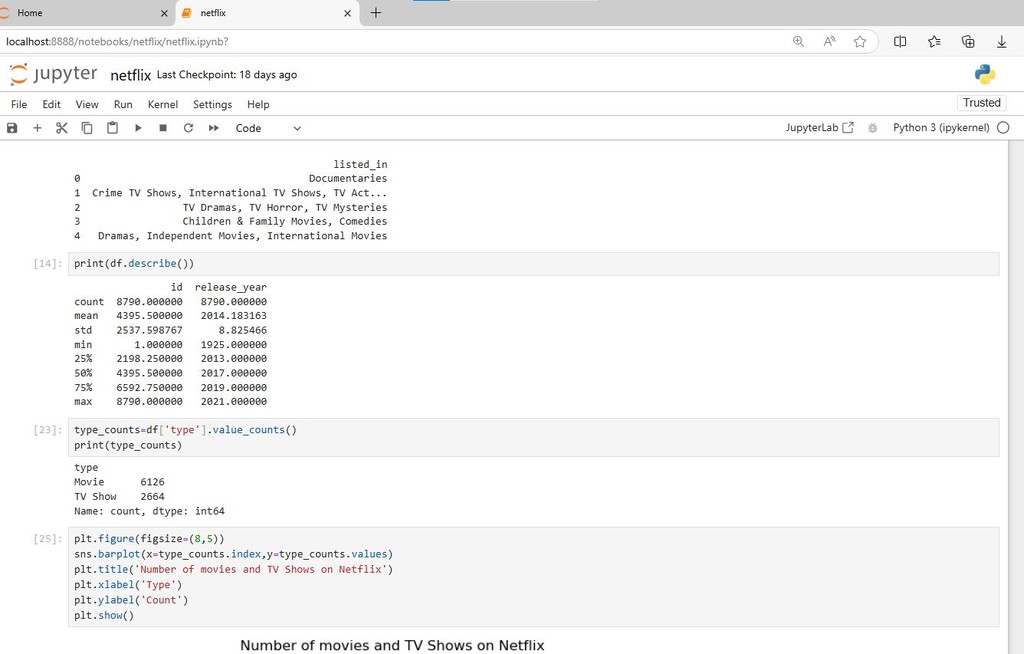Add page to favorites star icon
1024x654 pixels.
tap(859, 41)
